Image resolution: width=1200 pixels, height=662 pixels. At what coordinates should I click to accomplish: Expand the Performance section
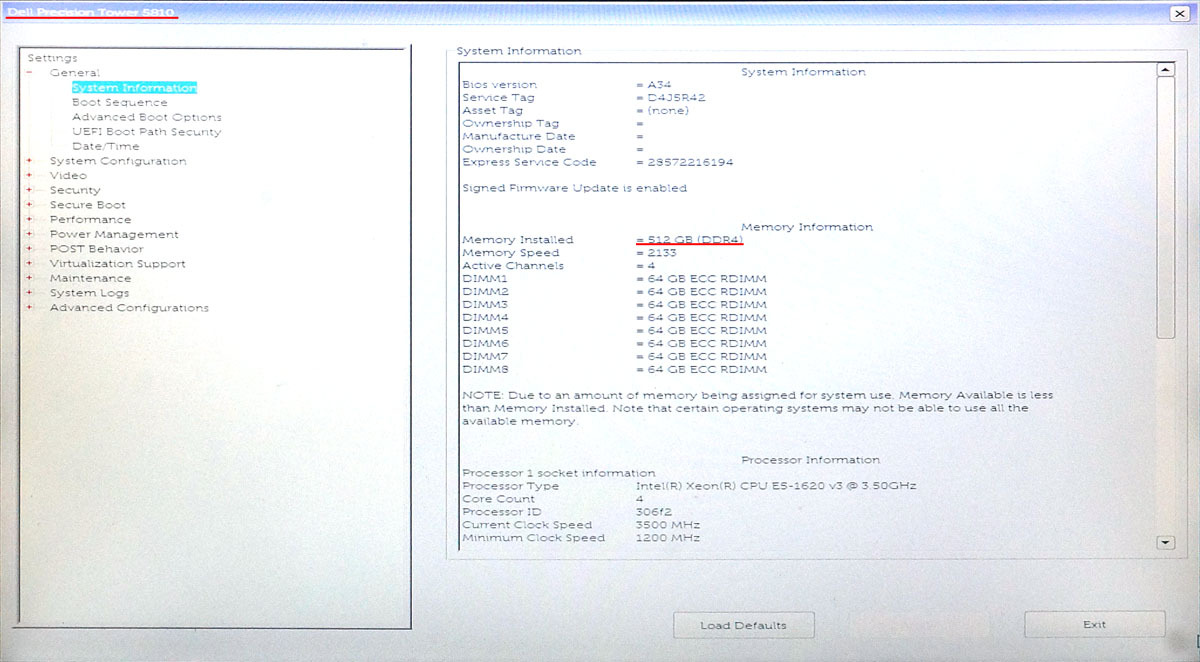30,220
